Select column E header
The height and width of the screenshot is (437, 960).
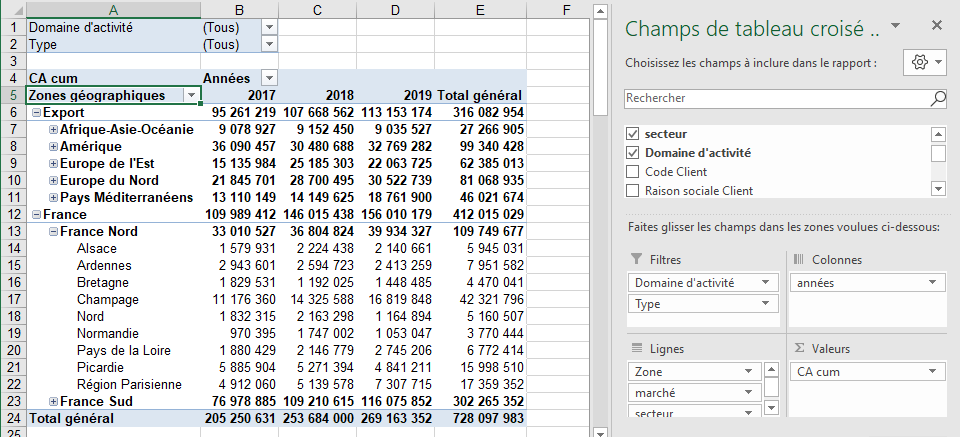coord(481,10)
